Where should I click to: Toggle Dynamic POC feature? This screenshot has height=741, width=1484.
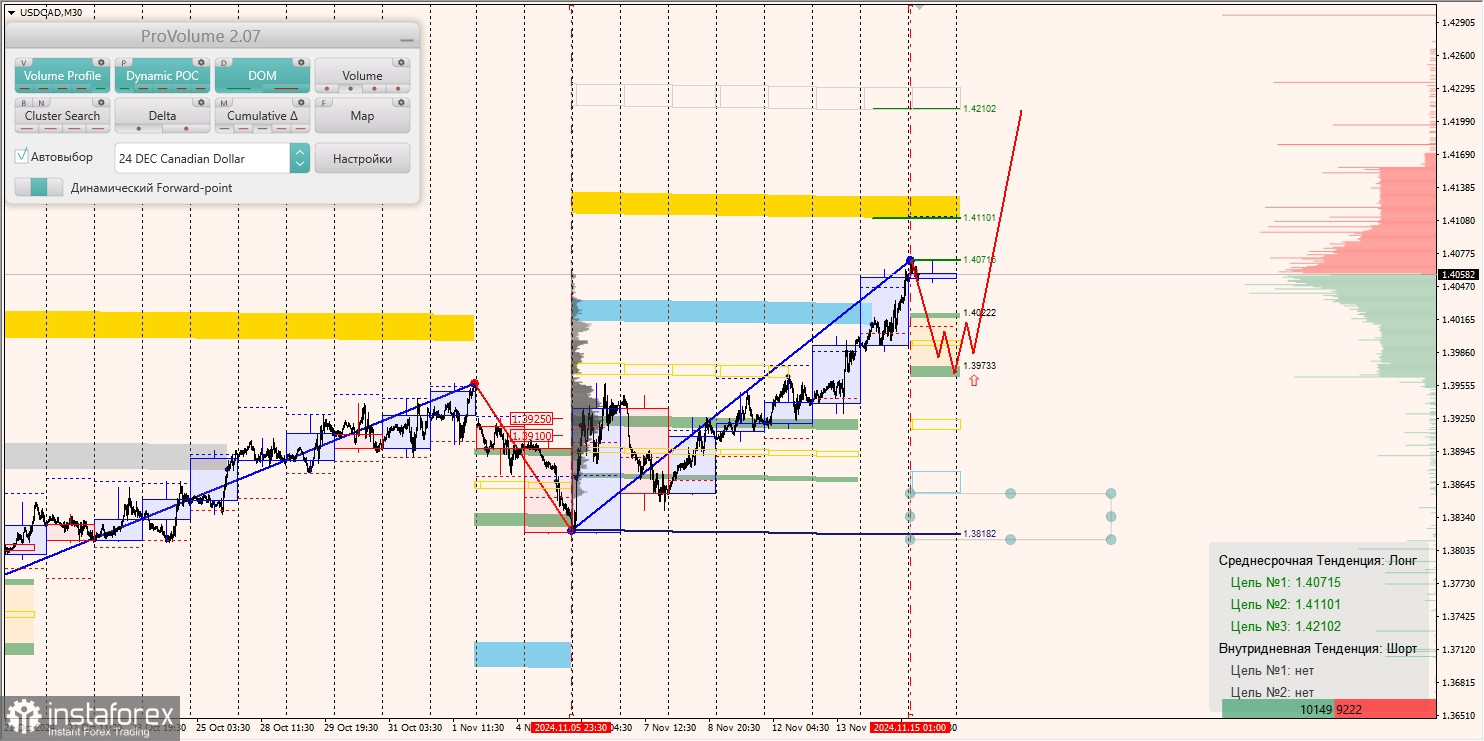[x=162, y=76]
